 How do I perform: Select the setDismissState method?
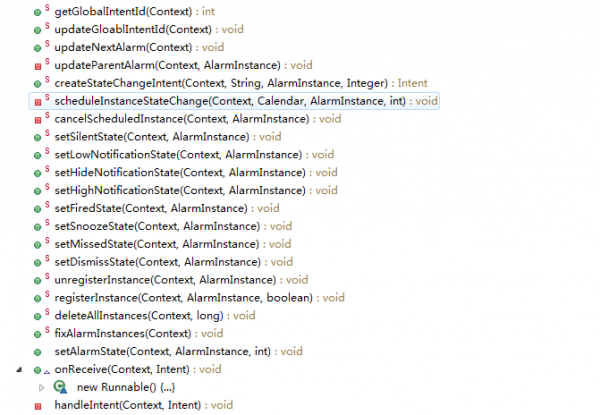(x=173, y=262)
